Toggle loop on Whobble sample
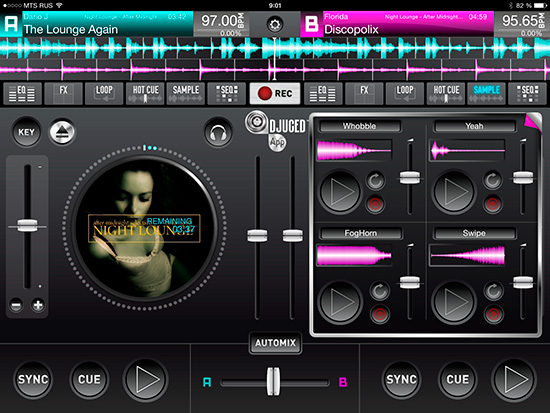Image resolution: width=550 pixels, height=413 pixels. (x=376, y=180)
